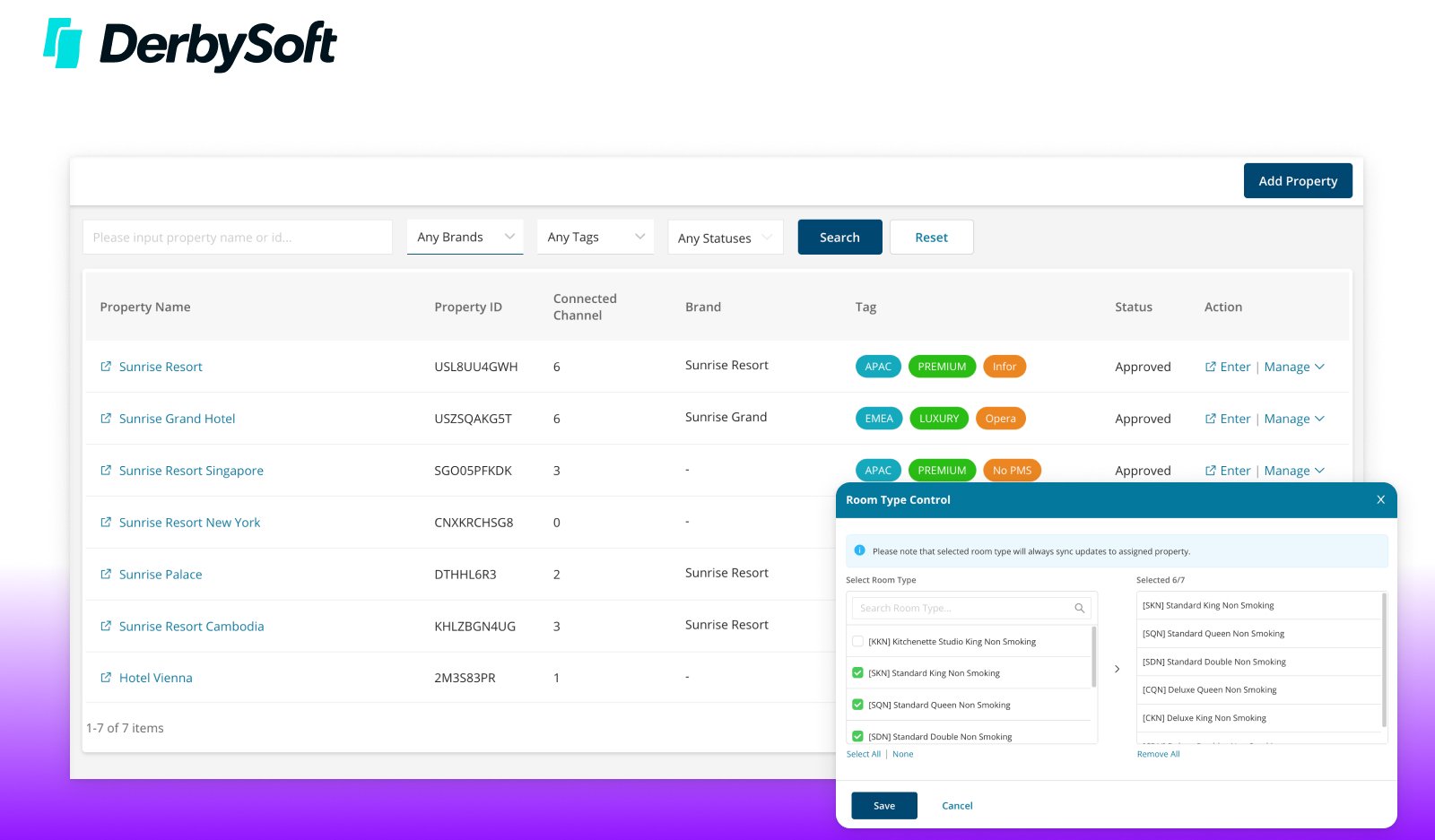Open external link icon beside Hotel Vienna
Image resolution: width=1435 pixels, height=840 pixels.
[x=106, y=678]
